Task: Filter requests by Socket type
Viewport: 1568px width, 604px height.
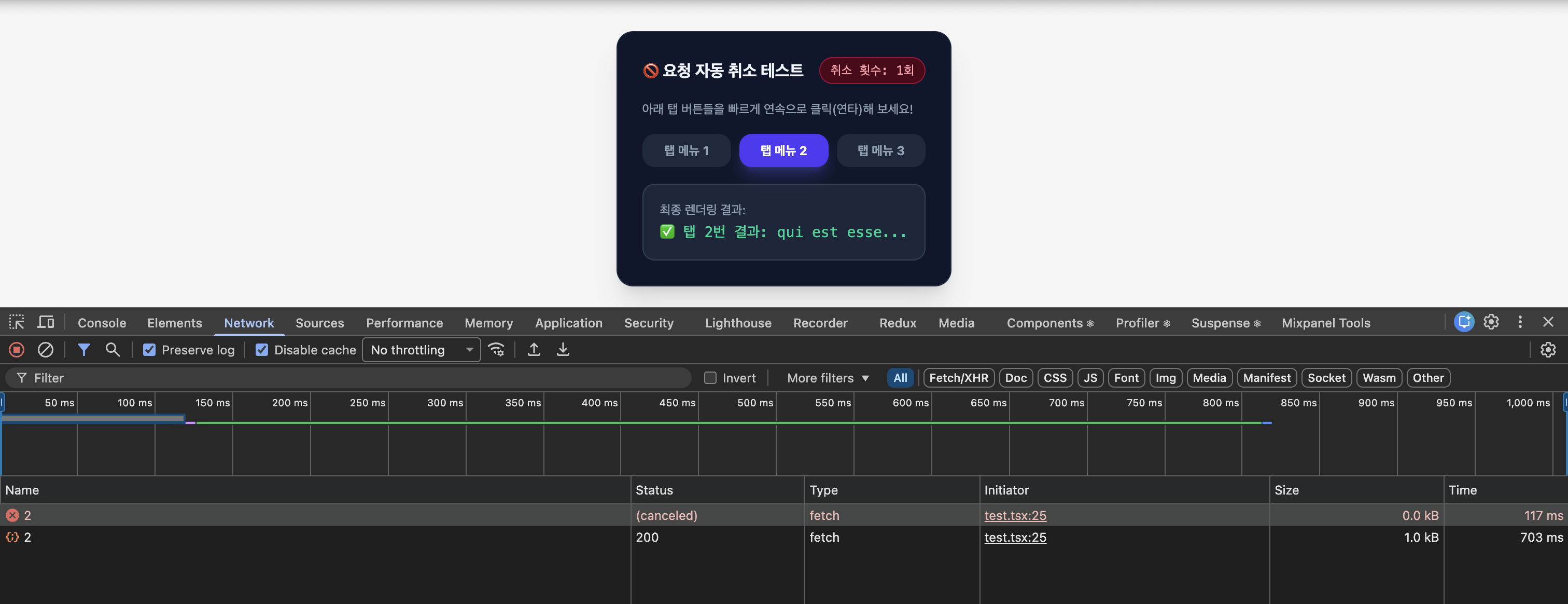Action: (x=1326, y=378)
